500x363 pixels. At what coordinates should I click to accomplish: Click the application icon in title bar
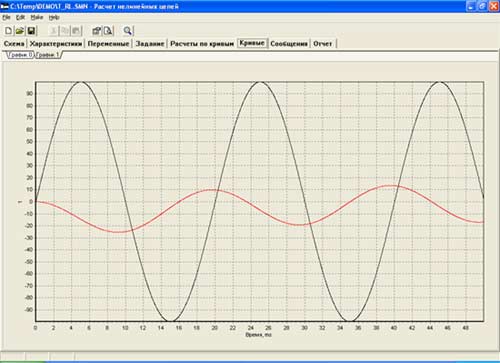pyautogui.click(x=4, y=6)
